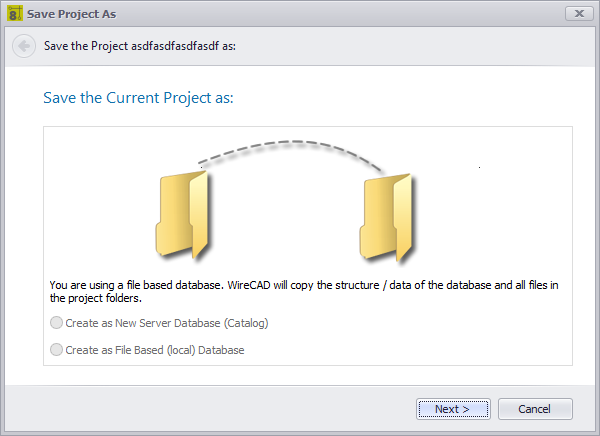Select Create as New Server Database radio circle
The image size is (600, 436).
point(56,323)
